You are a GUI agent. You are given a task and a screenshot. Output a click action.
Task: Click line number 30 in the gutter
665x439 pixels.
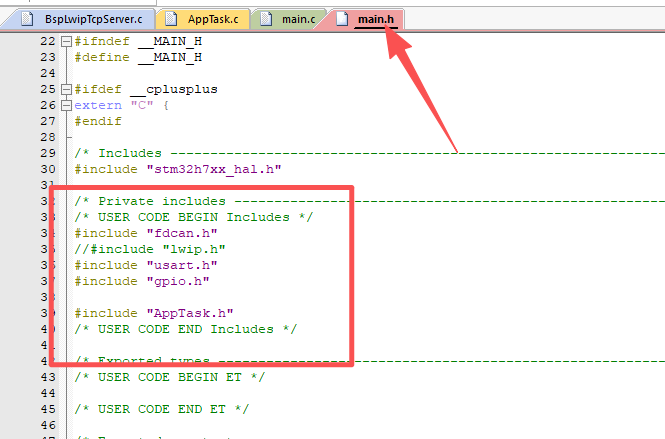[x=48, y=169]
